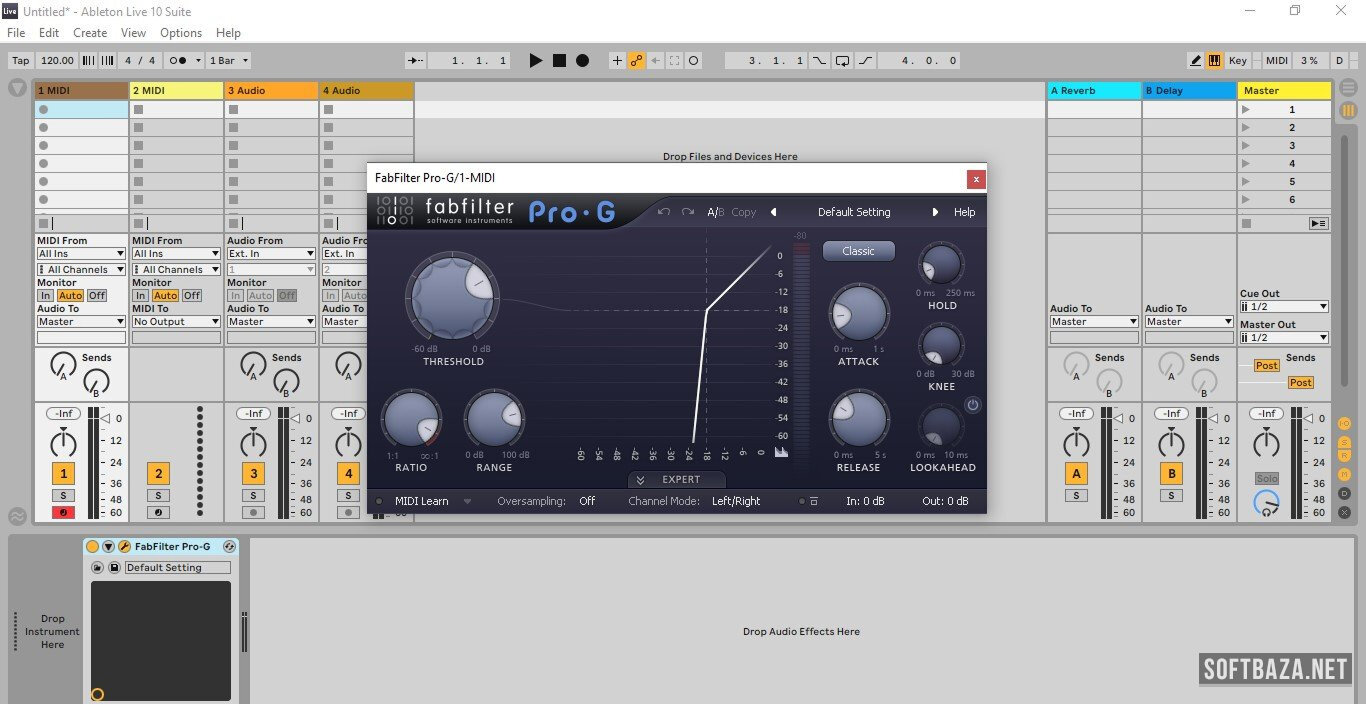This screenshot has width=1366, height=704.
Task: Toggle the Loop switch in transport
Action: [842, 60]
